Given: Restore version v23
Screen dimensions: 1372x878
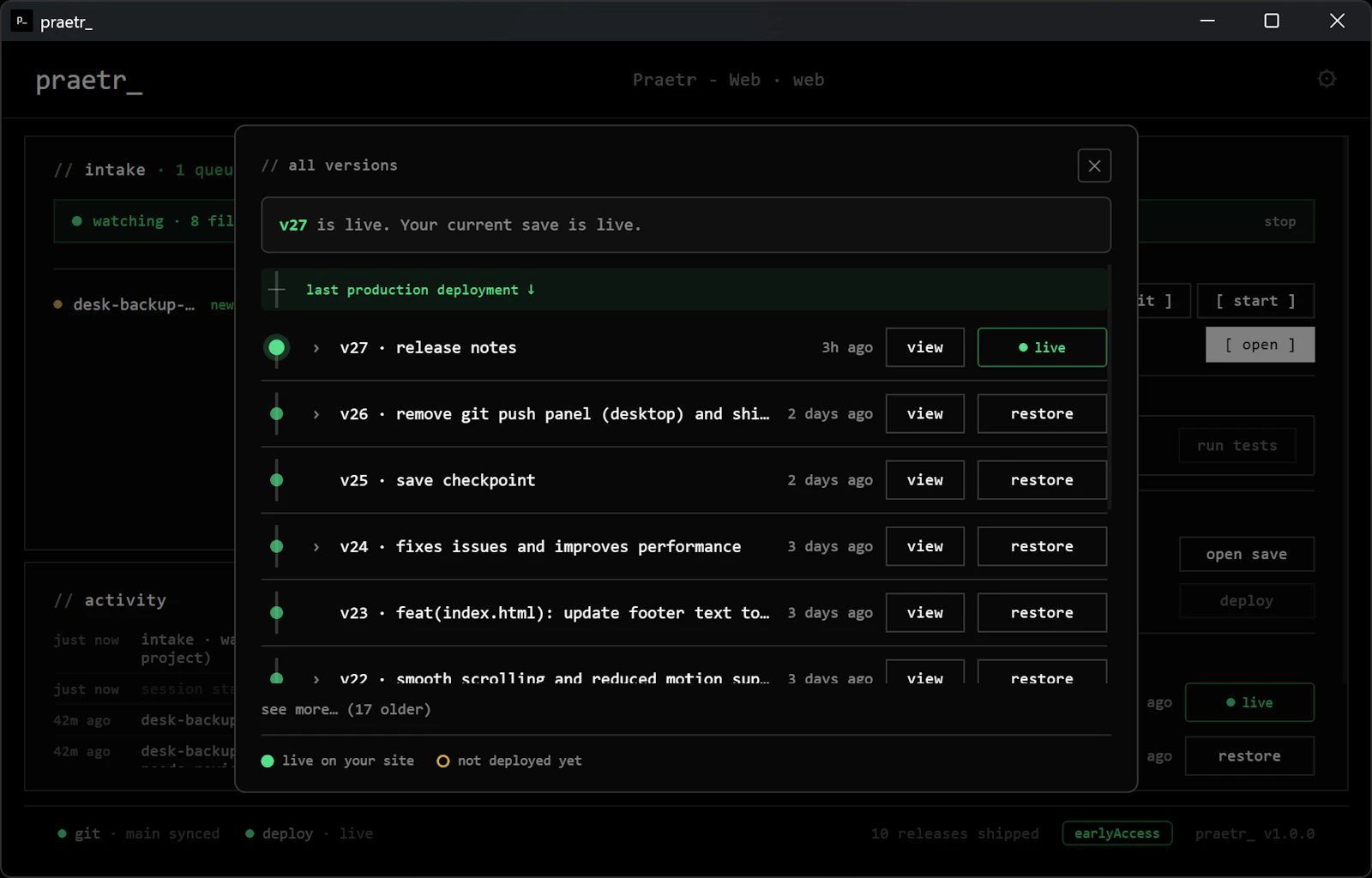Looking at the screenshot, I should click(1042, 613).
